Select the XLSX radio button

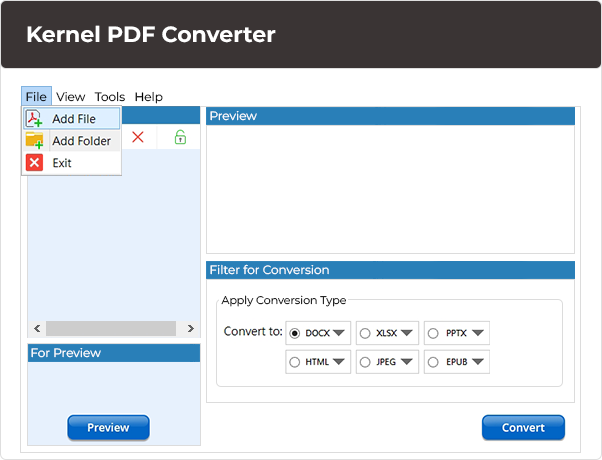(x=365, y=333)
